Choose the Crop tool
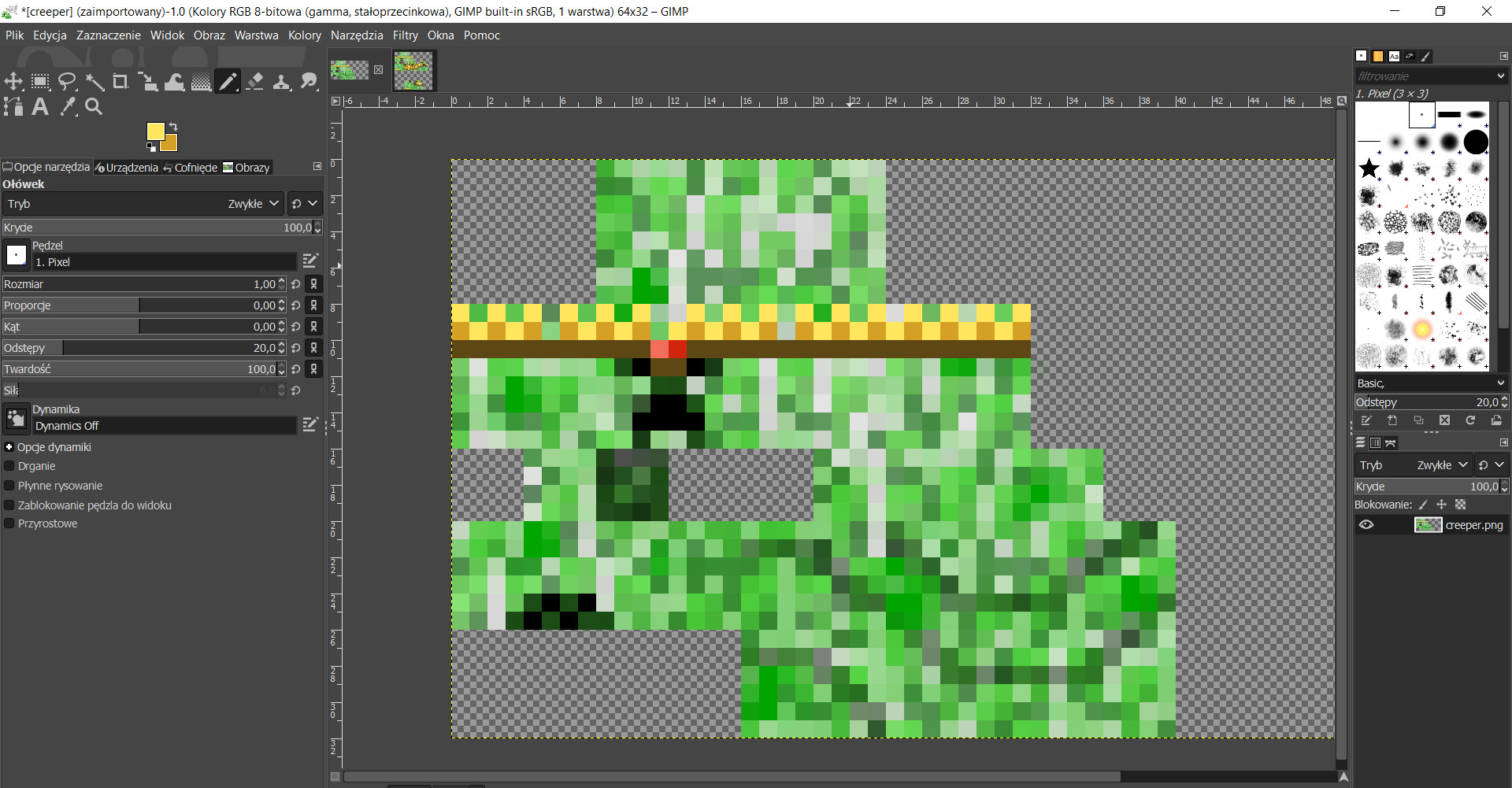 click(x=121, y=81)
